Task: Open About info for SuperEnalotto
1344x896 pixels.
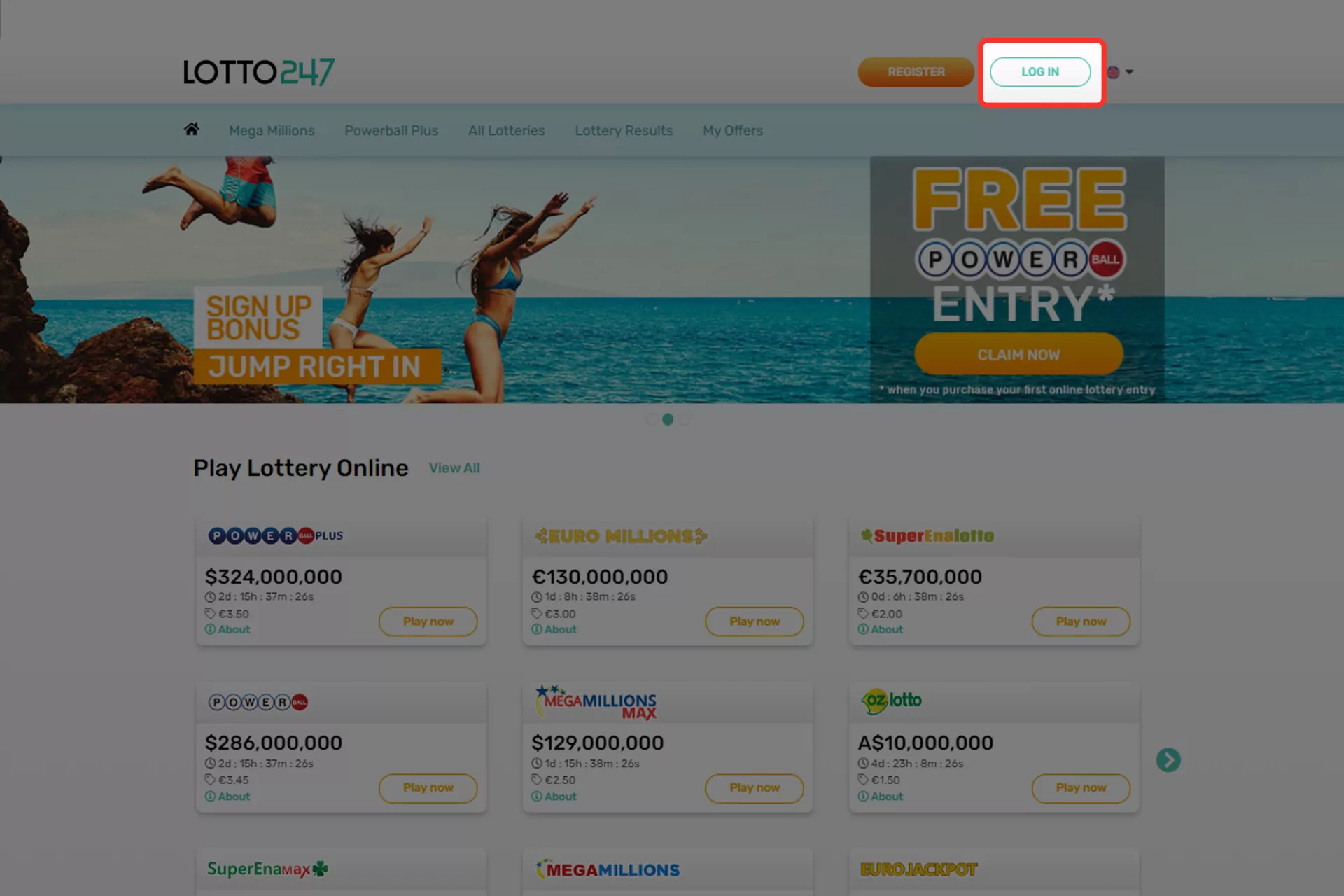Action: coord(881,629)
